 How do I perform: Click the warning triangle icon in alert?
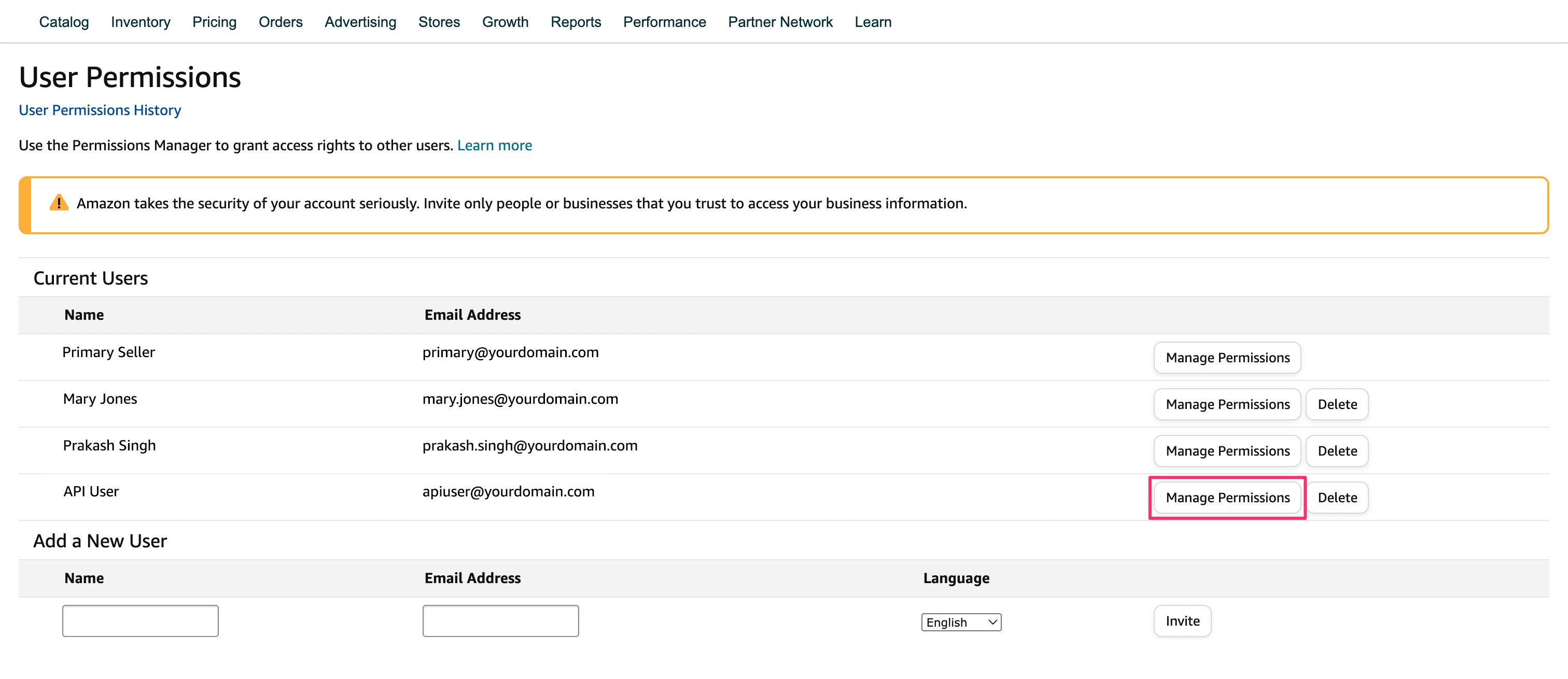tap(59, 203)
